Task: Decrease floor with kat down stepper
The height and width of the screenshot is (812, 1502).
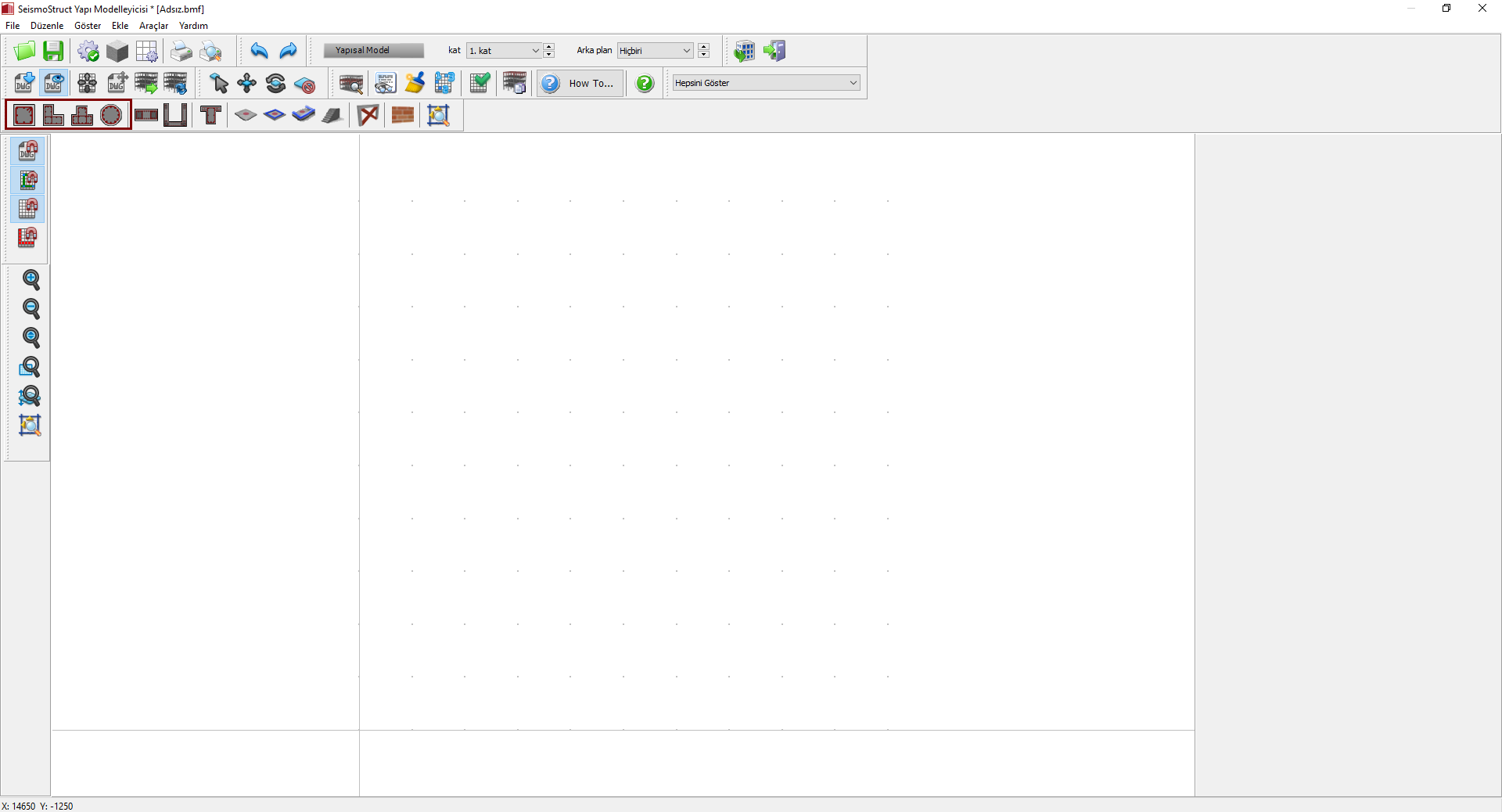Action: [549, 55]
